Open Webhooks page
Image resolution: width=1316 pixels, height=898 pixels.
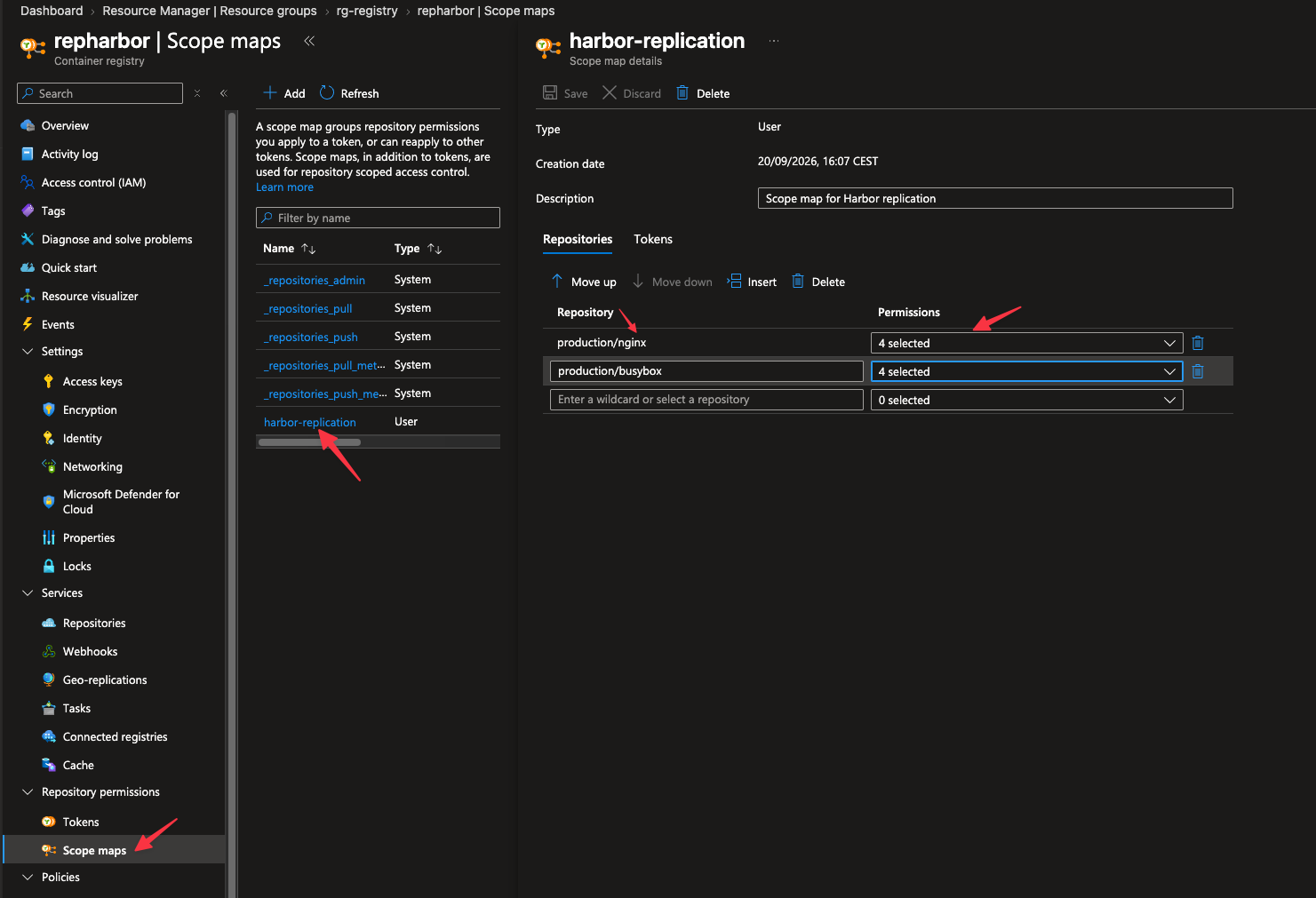click(x=90, y=651)
